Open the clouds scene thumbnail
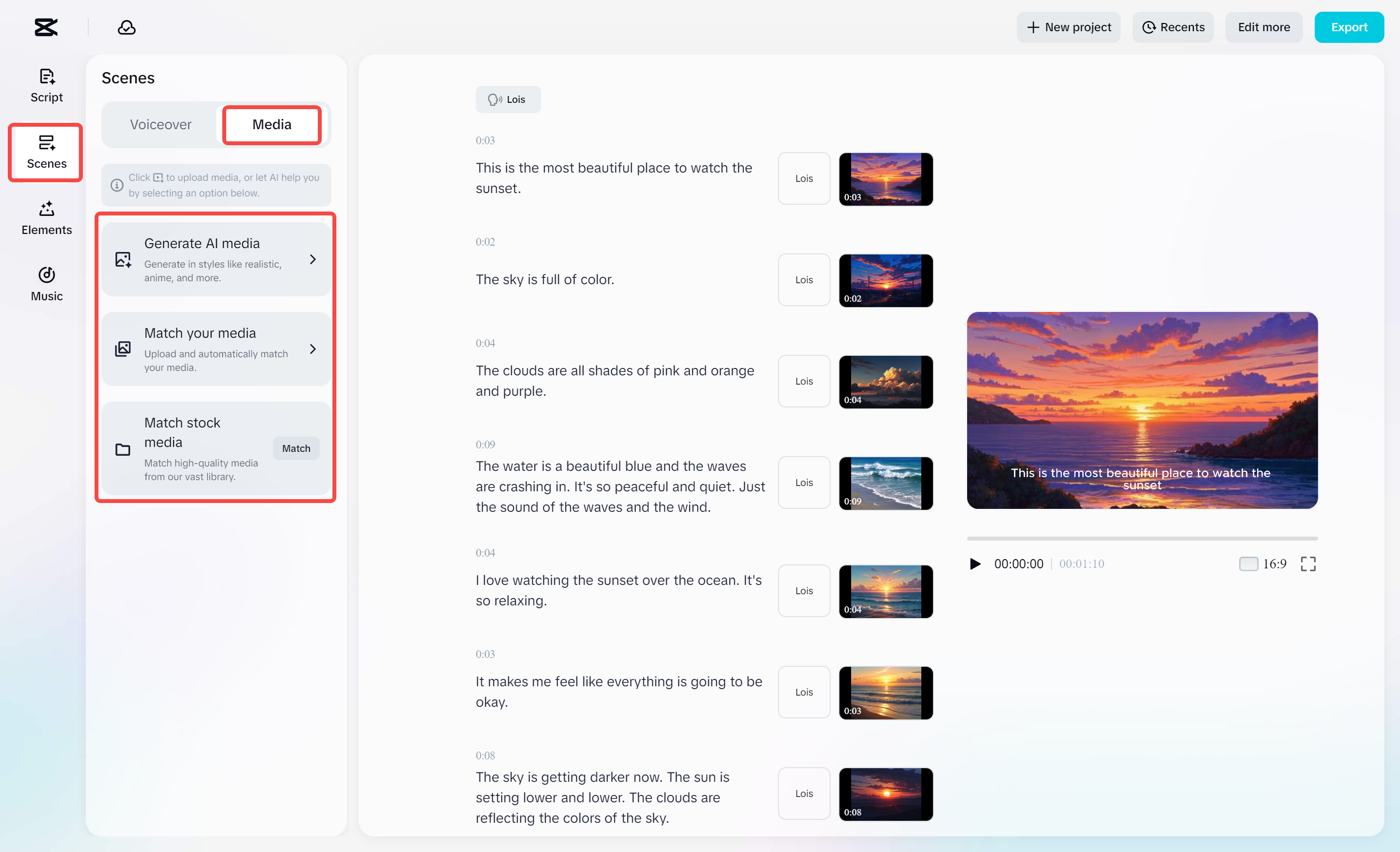 click(885, 381)
